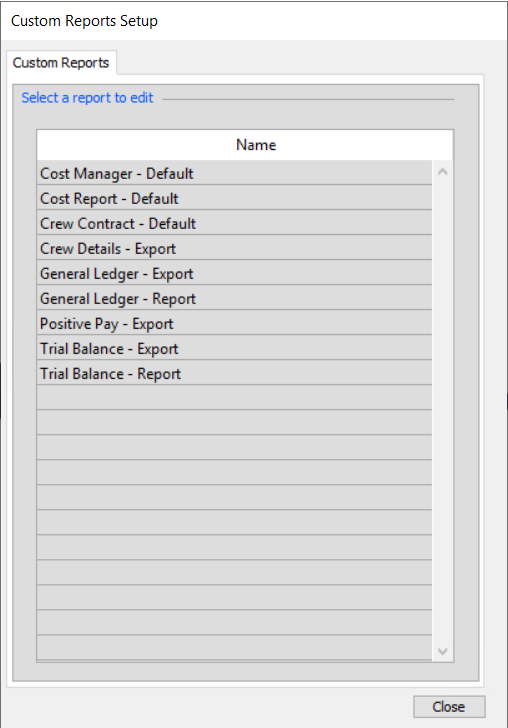Choose Crew Contract - Default report
The height and width of the screenshot is (728, 508).
pos(234,223)
